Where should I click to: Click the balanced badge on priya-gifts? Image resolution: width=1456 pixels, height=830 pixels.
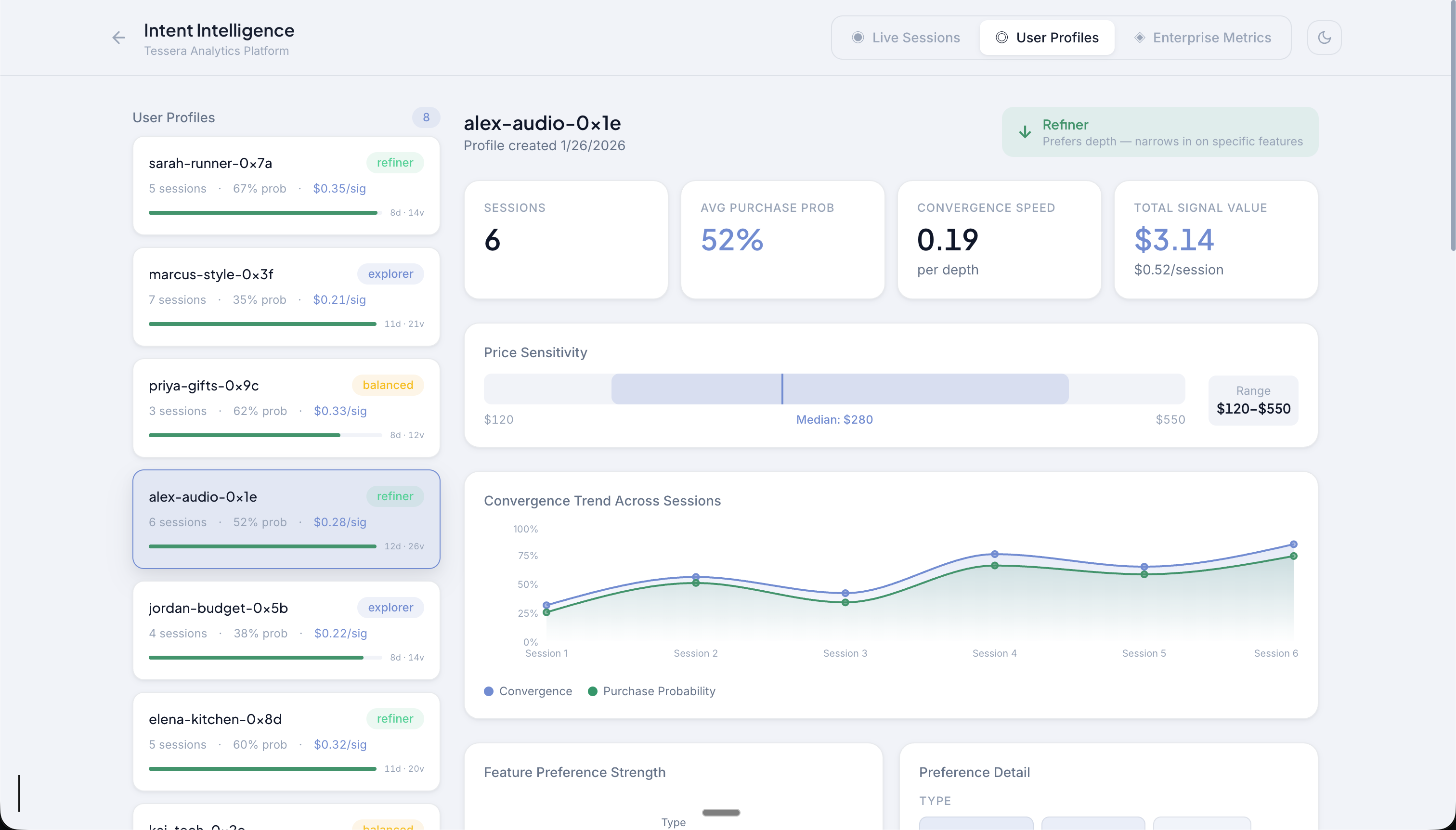tap(388, 385)
